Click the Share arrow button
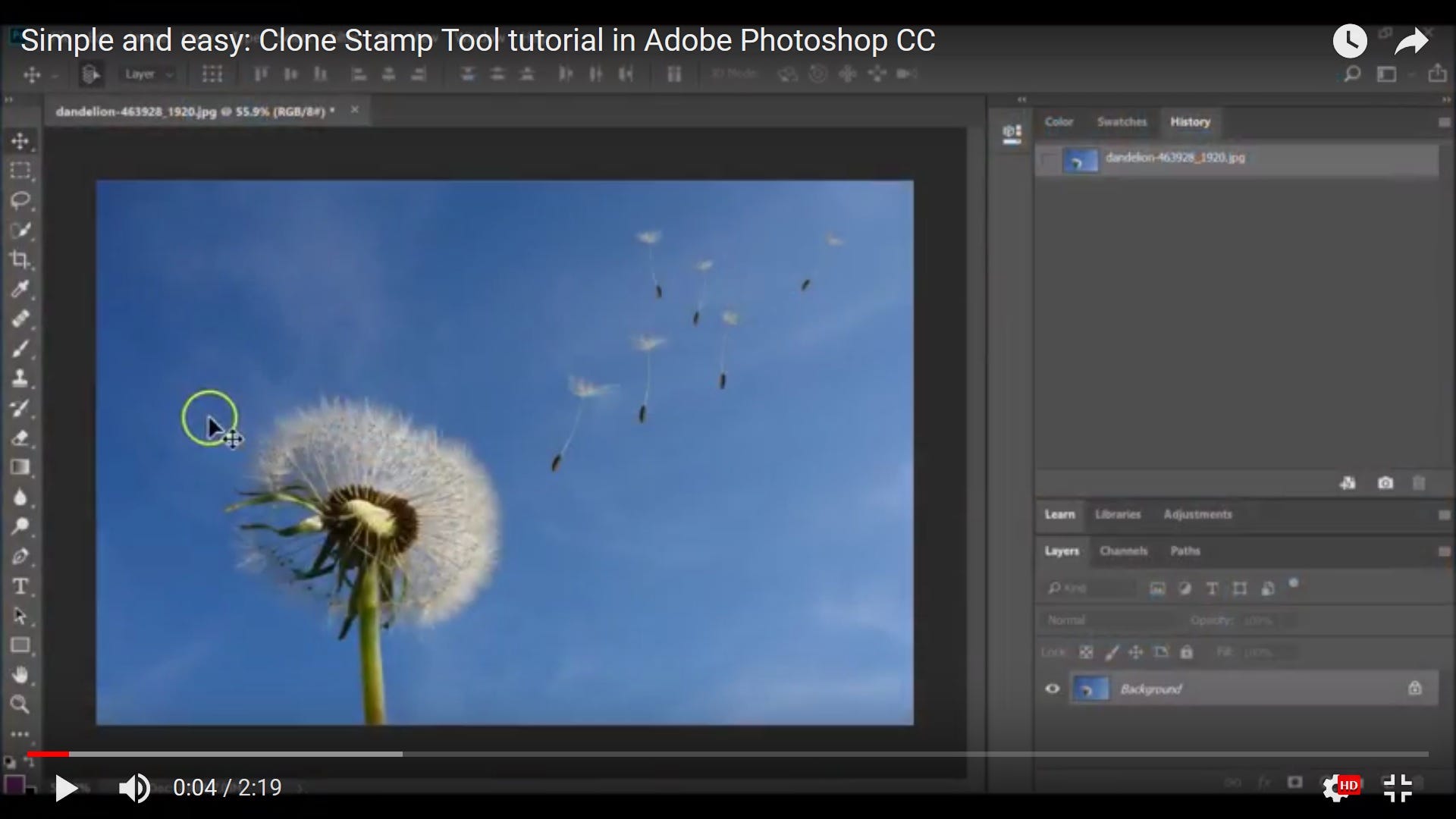Viewport: 1456px width, 819px height. 1411,42
